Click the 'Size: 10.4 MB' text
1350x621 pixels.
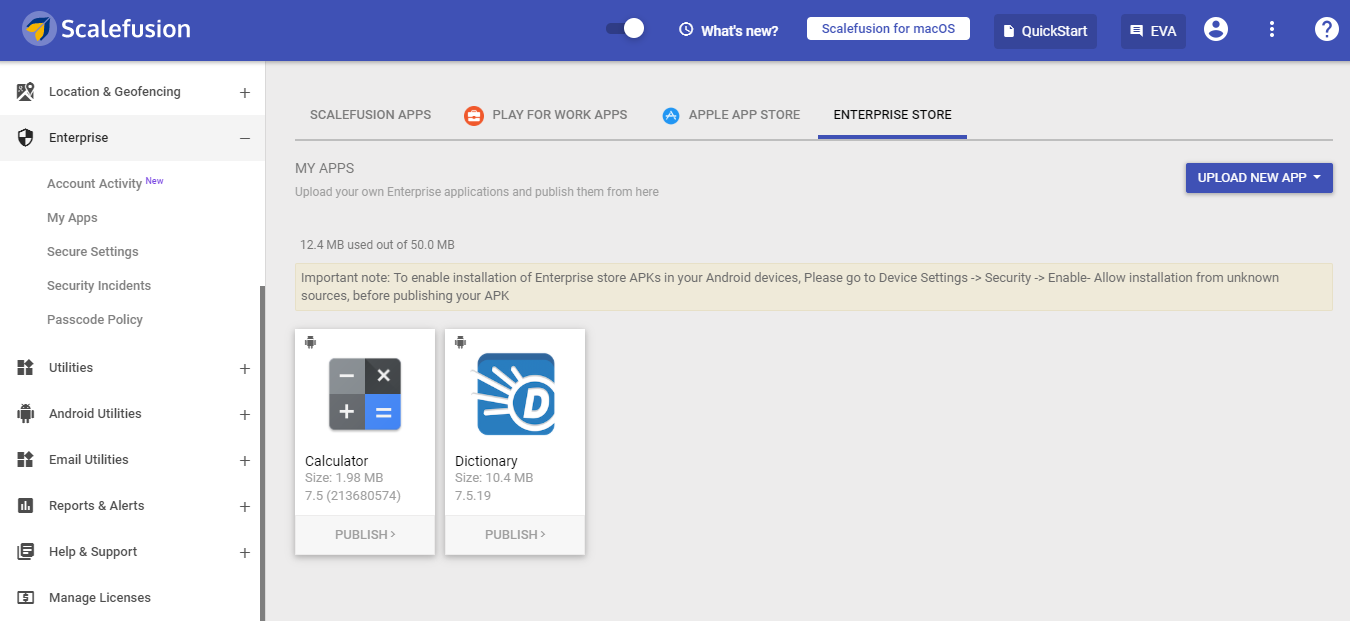494,478
